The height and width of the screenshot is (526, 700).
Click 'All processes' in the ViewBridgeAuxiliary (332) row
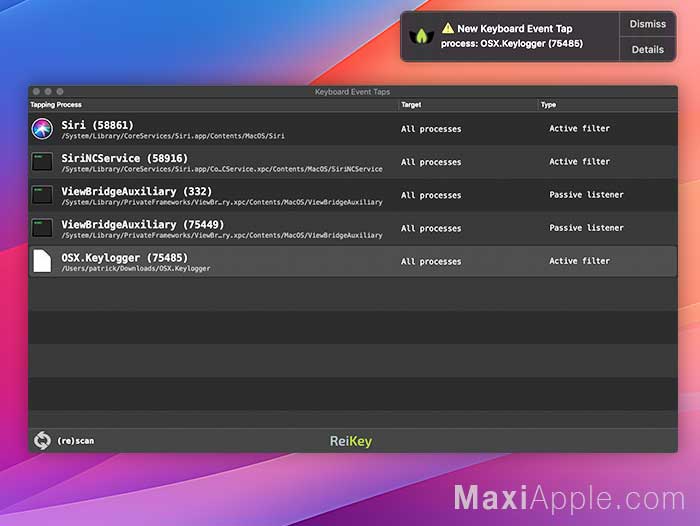click(431, 196)
